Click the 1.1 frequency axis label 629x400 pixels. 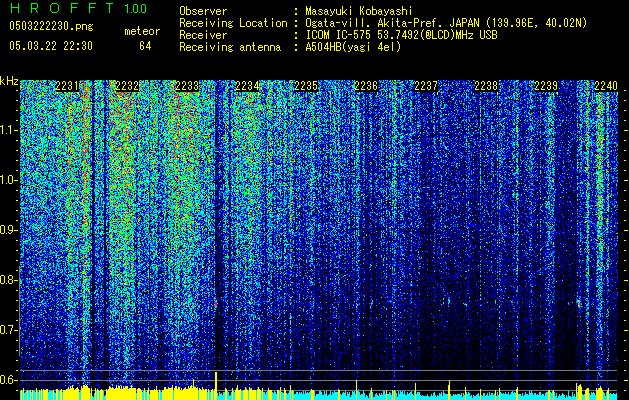point(9,130)
